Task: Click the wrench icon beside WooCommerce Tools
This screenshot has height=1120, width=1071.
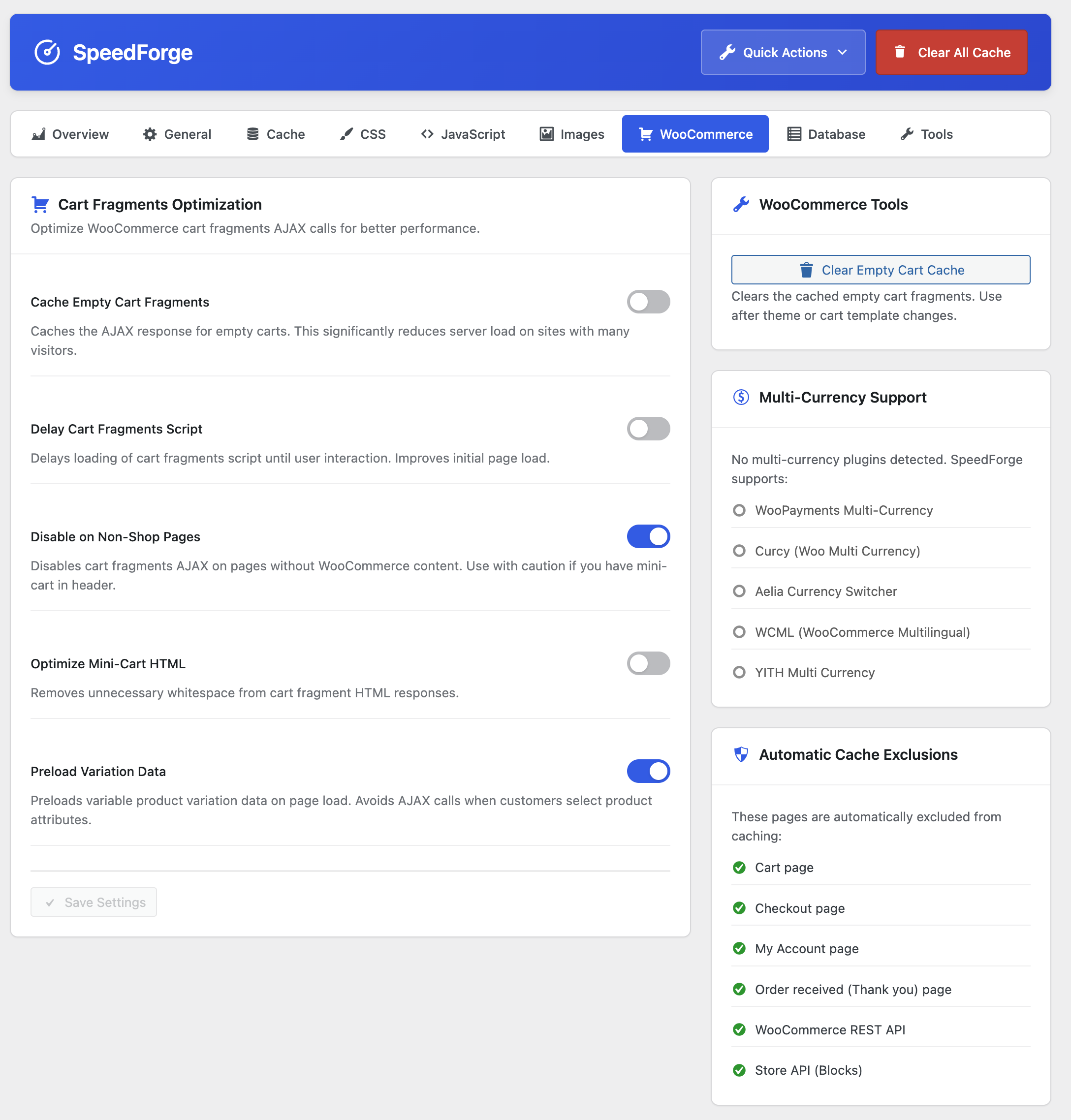Action: pyautogui.click(x=741, y=204)
